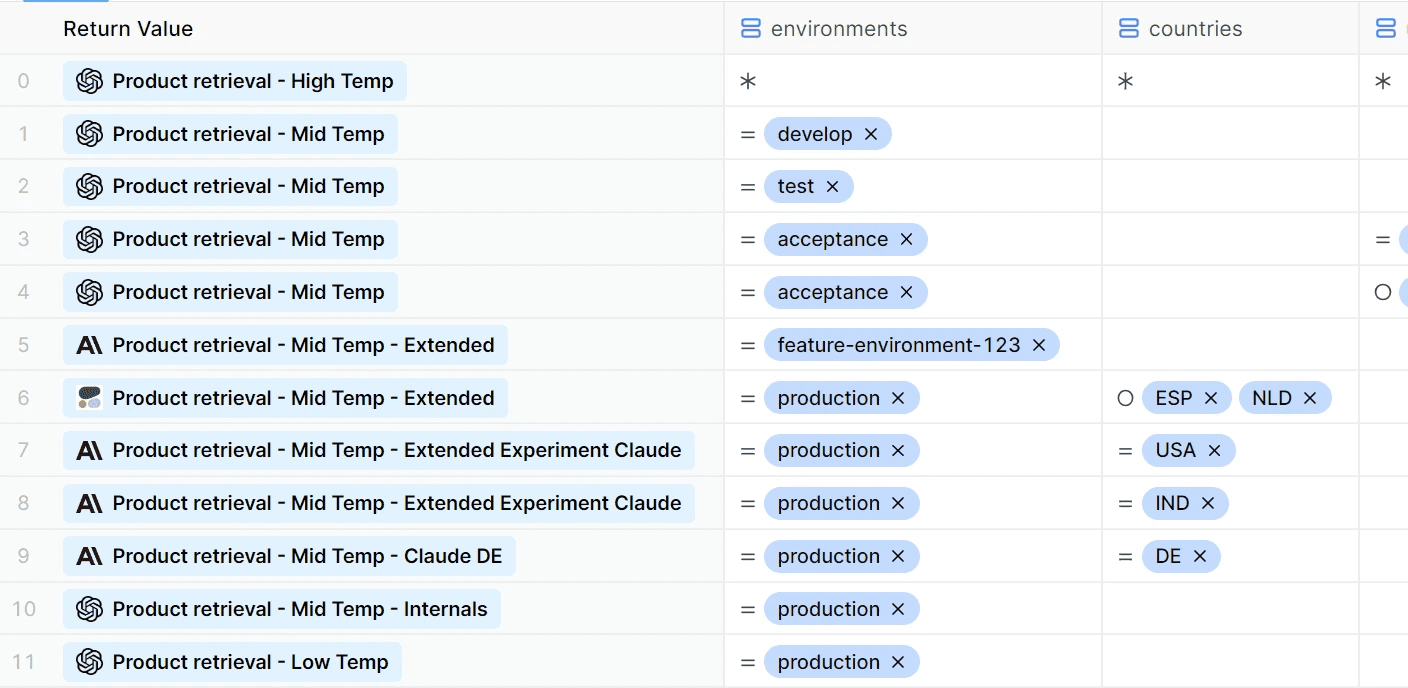The width and height of the screenshot is (1408, 688).
Task: Click Anthropic icon in row 5
Action: point(90,346)
